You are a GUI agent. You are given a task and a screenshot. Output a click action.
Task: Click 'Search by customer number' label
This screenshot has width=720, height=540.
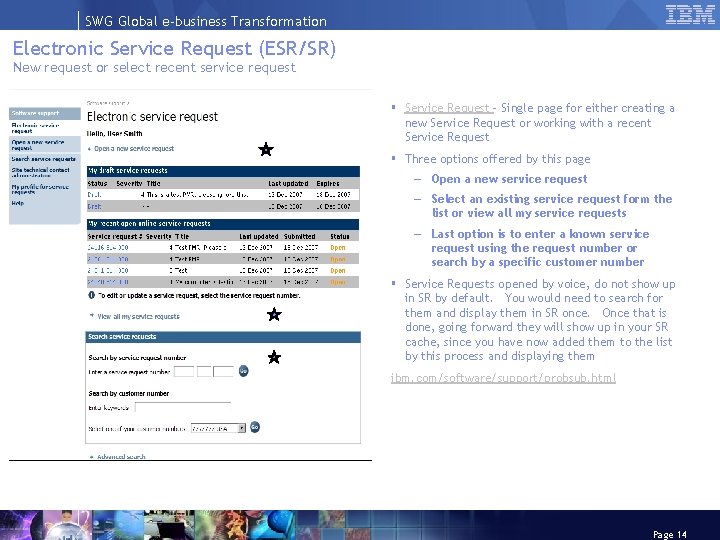pos(129,394)
